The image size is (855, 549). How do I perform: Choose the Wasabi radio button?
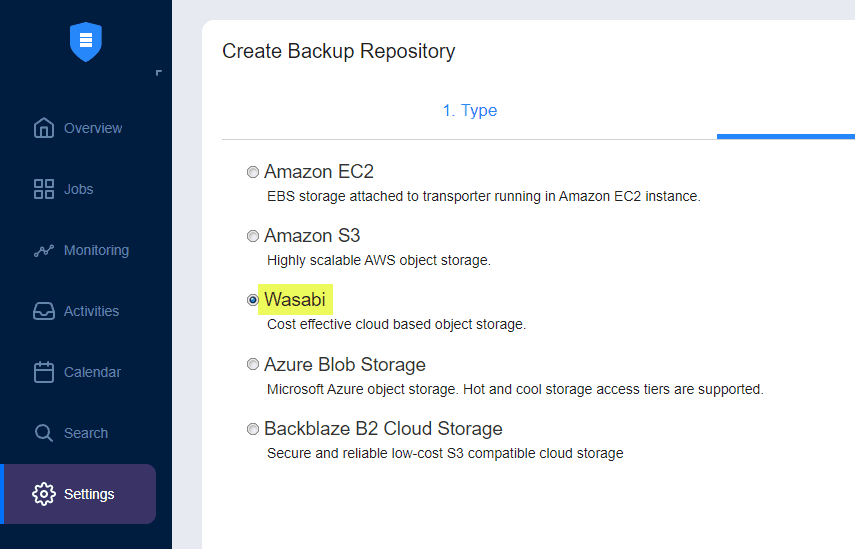click(x=253, y=300)
